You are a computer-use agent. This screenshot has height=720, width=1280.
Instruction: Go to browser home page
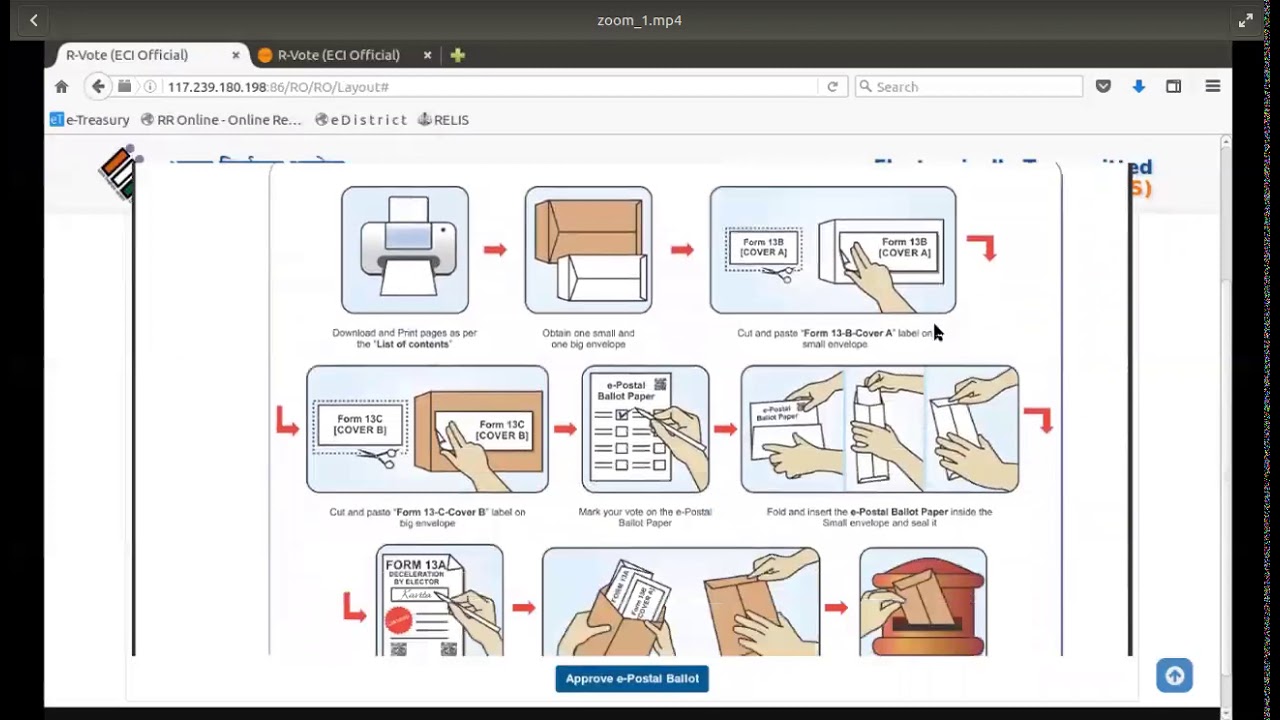[62, 87]
